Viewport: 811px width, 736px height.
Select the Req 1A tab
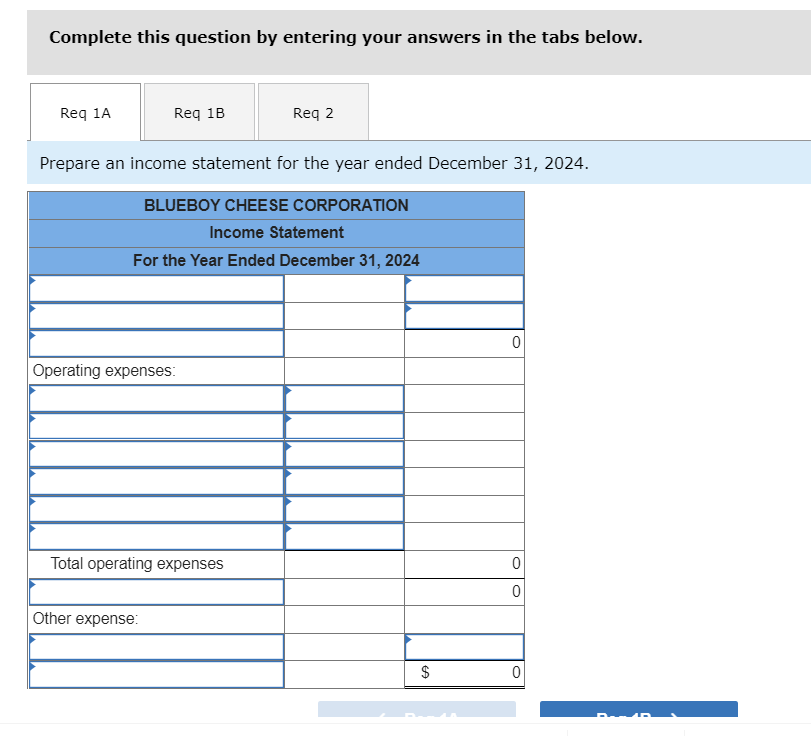[x=85, y=112]
